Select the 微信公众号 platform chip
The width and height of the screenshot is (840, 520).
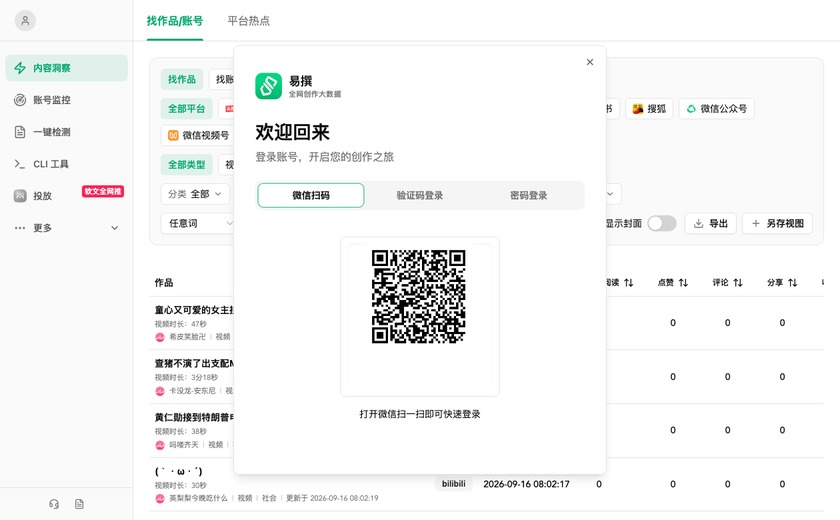click(717, 109)
